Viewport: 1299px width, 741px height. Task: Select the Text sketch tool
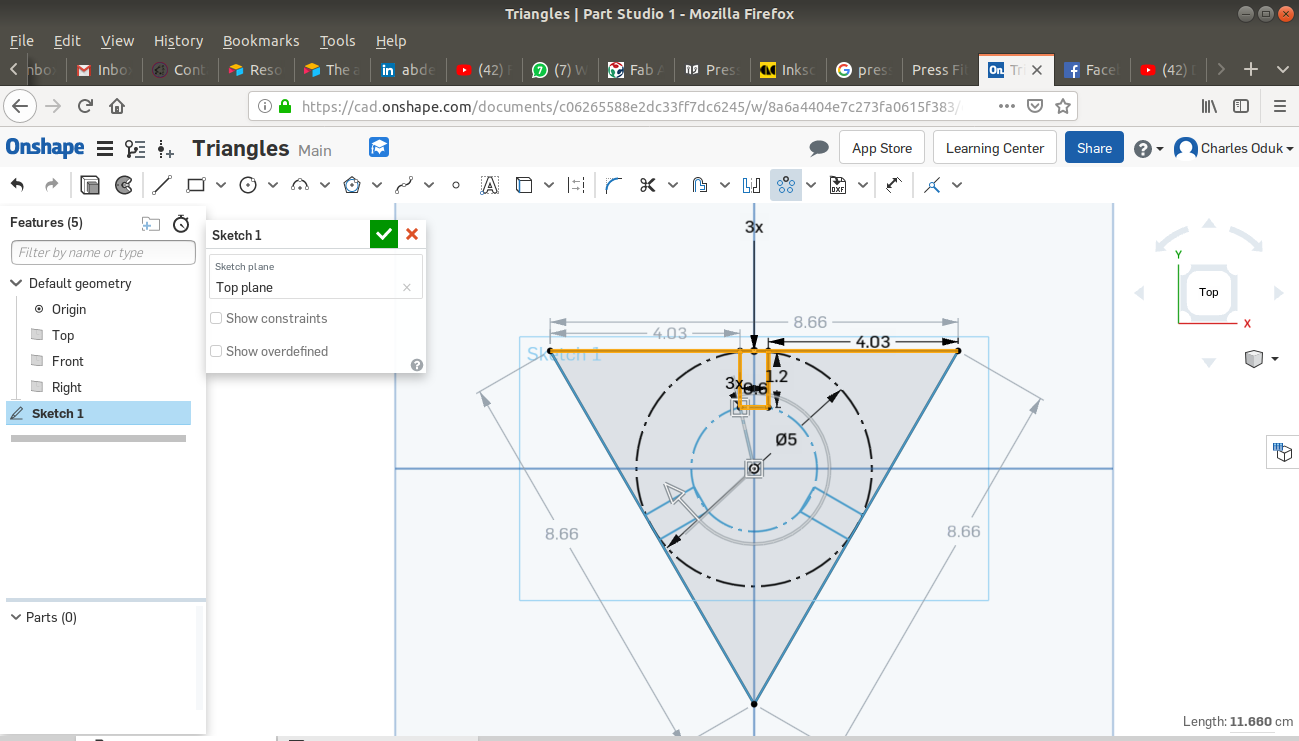[x=489, y=185]
